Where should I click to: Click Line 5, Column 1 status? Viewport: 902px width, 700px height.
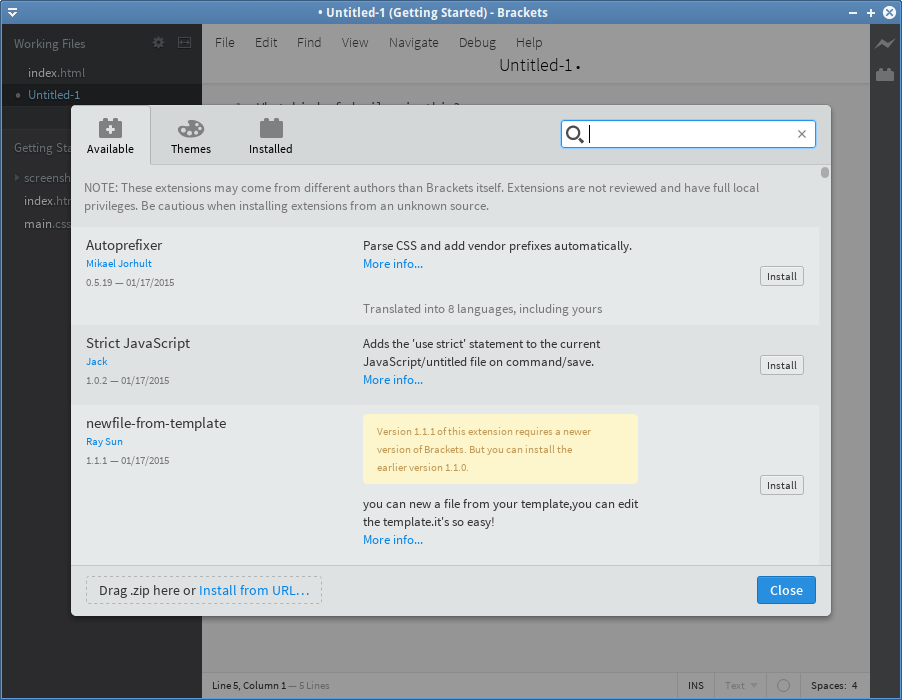pos(249,686)
